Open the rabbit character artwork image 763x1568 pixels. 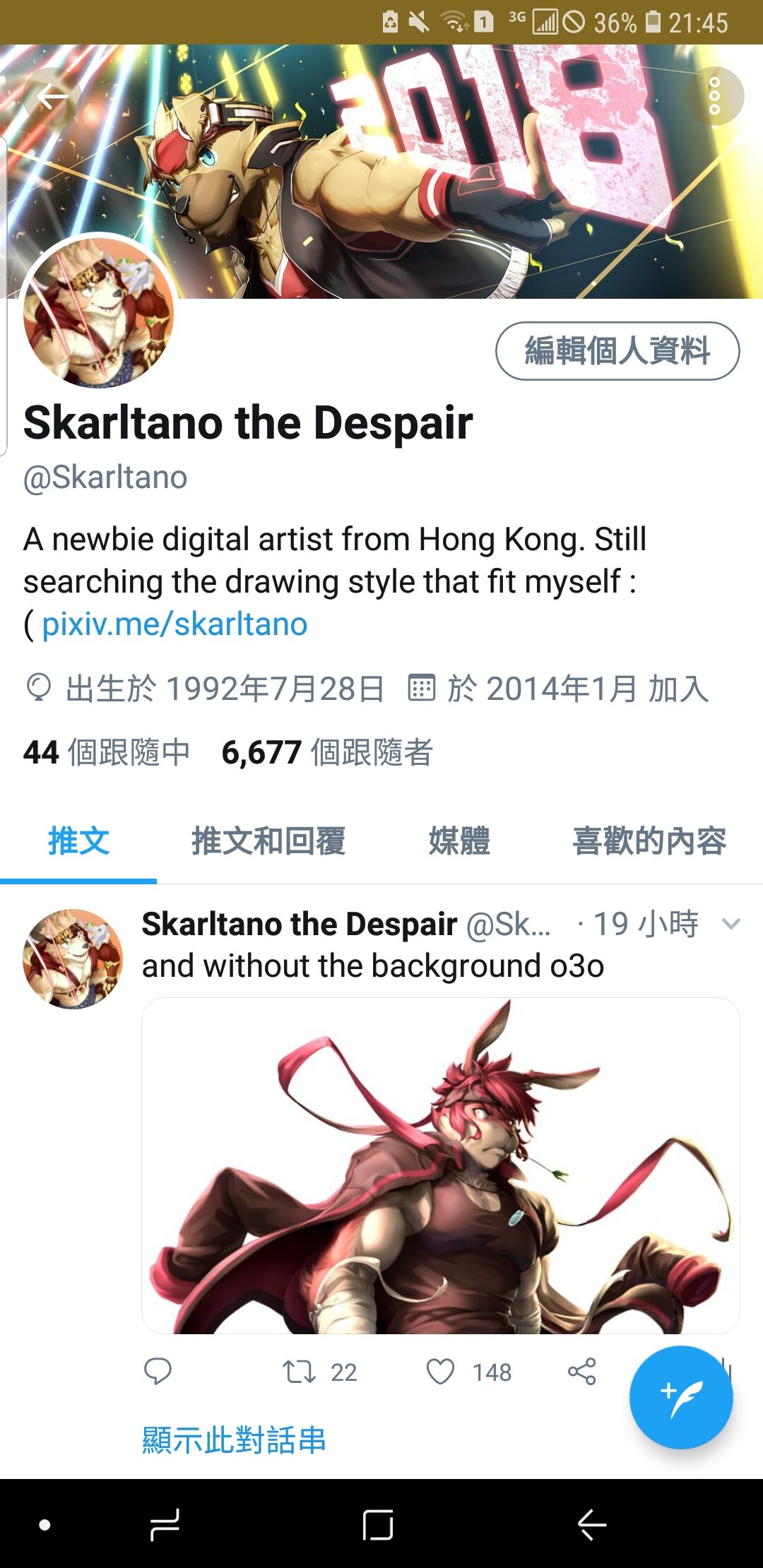(441, 1165)
